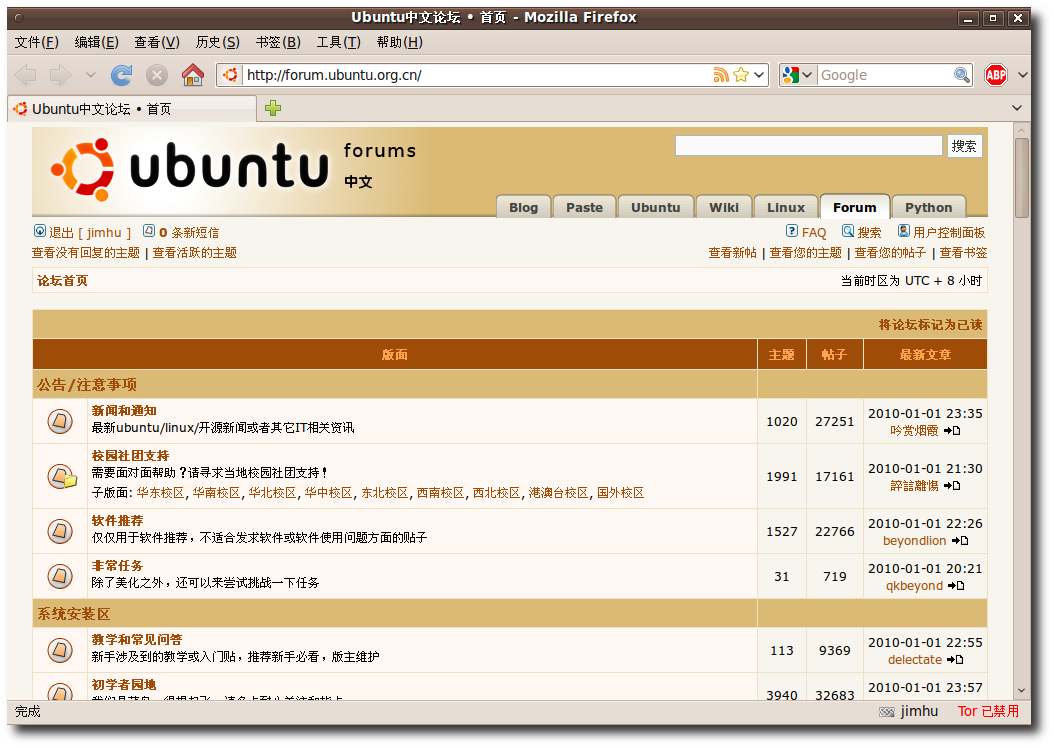Open the 查看(V) menu

pyautogui.click(x=157, y=42)
